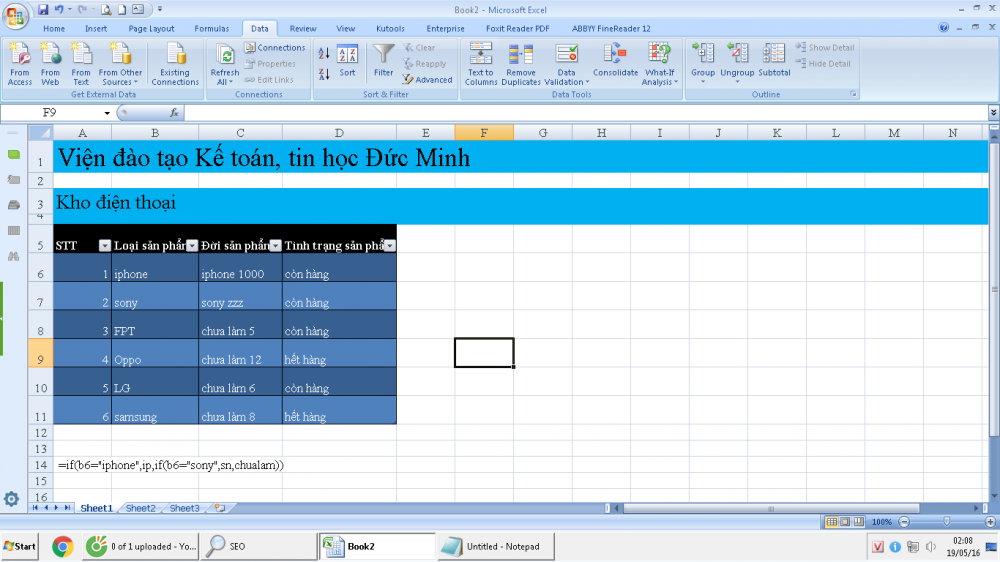Click the Insert Function fx icon
This screenshot has height=562, width=1000.
tap(174, 113)
